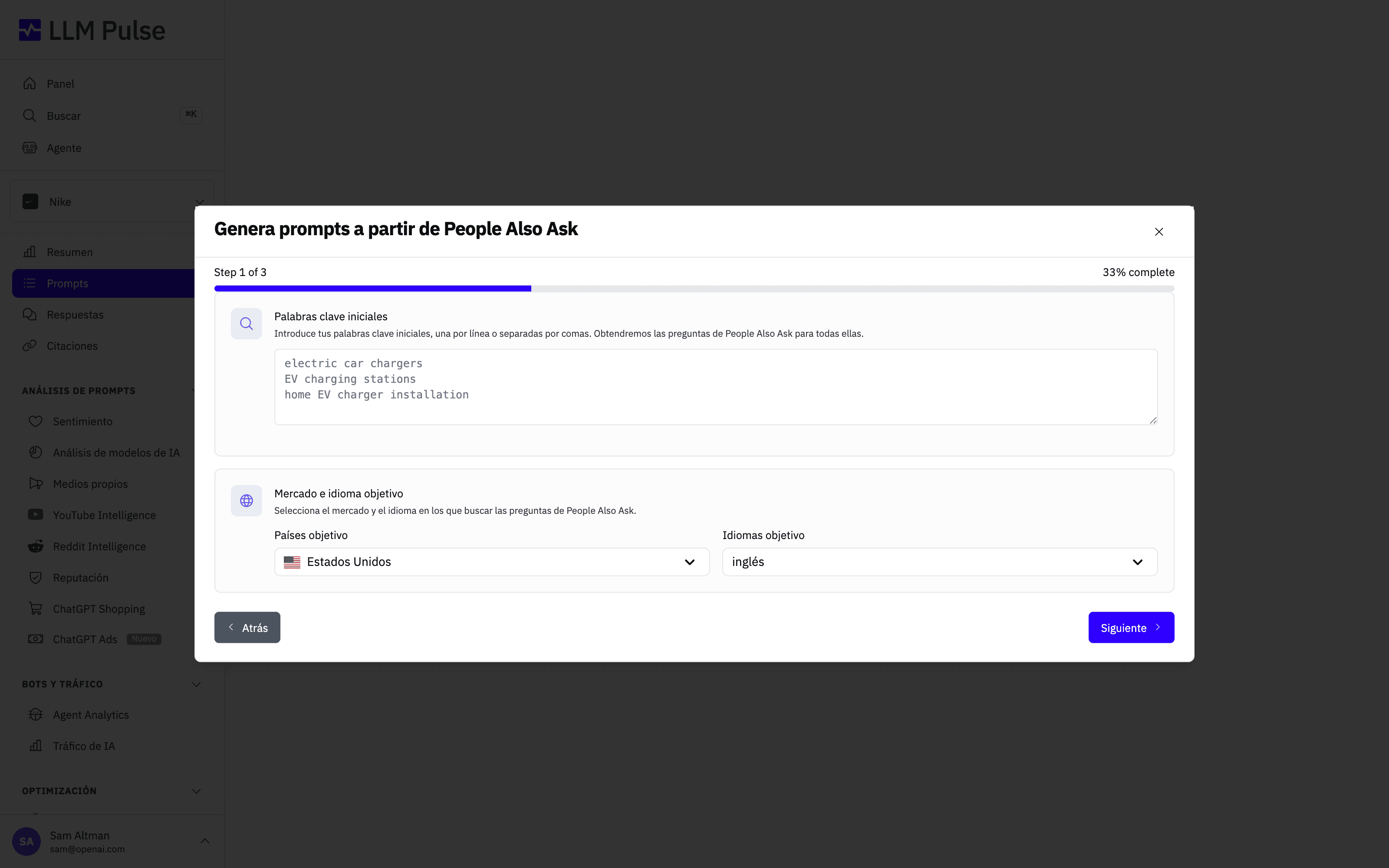Click the globe icon beside Mercado e idioma

tap(246, 500)
